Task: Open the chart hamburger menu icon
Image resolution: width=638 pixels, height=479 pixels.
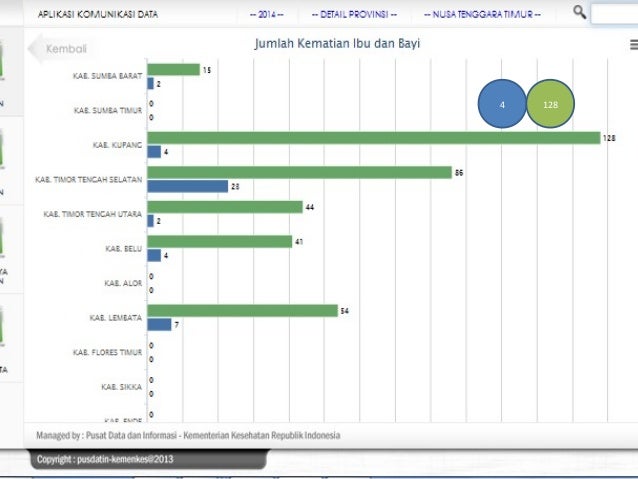Action: click(634, 45)
